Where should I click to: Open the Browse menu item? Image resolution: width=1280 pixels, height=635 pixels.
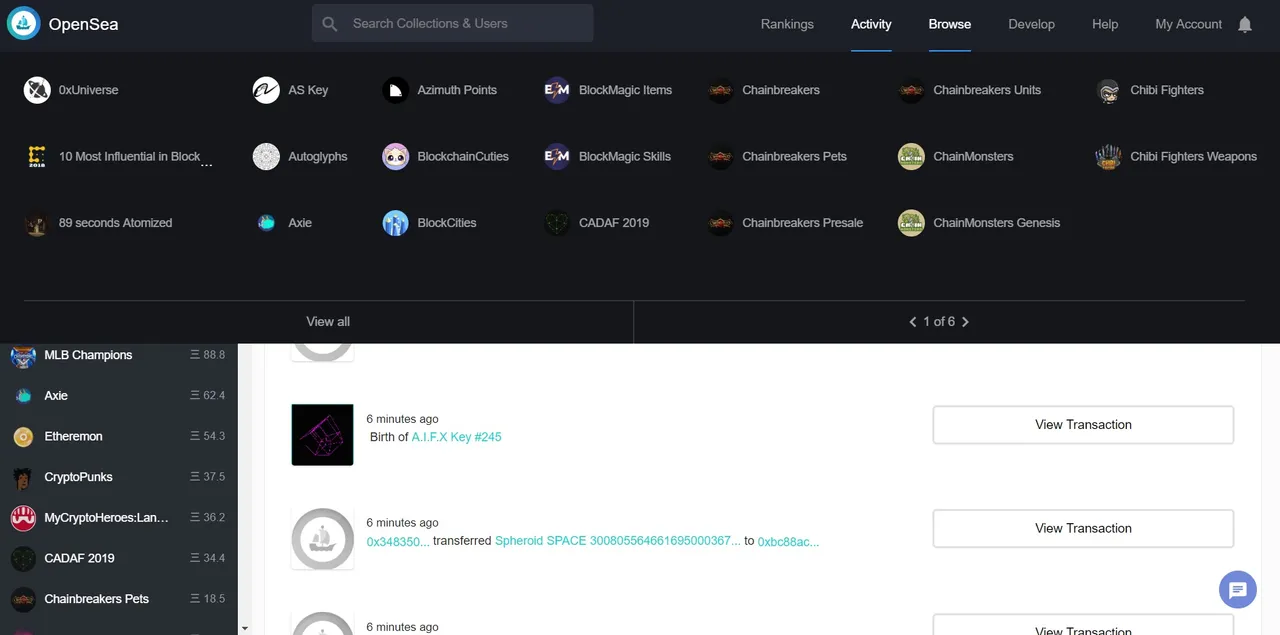point(949,24)
